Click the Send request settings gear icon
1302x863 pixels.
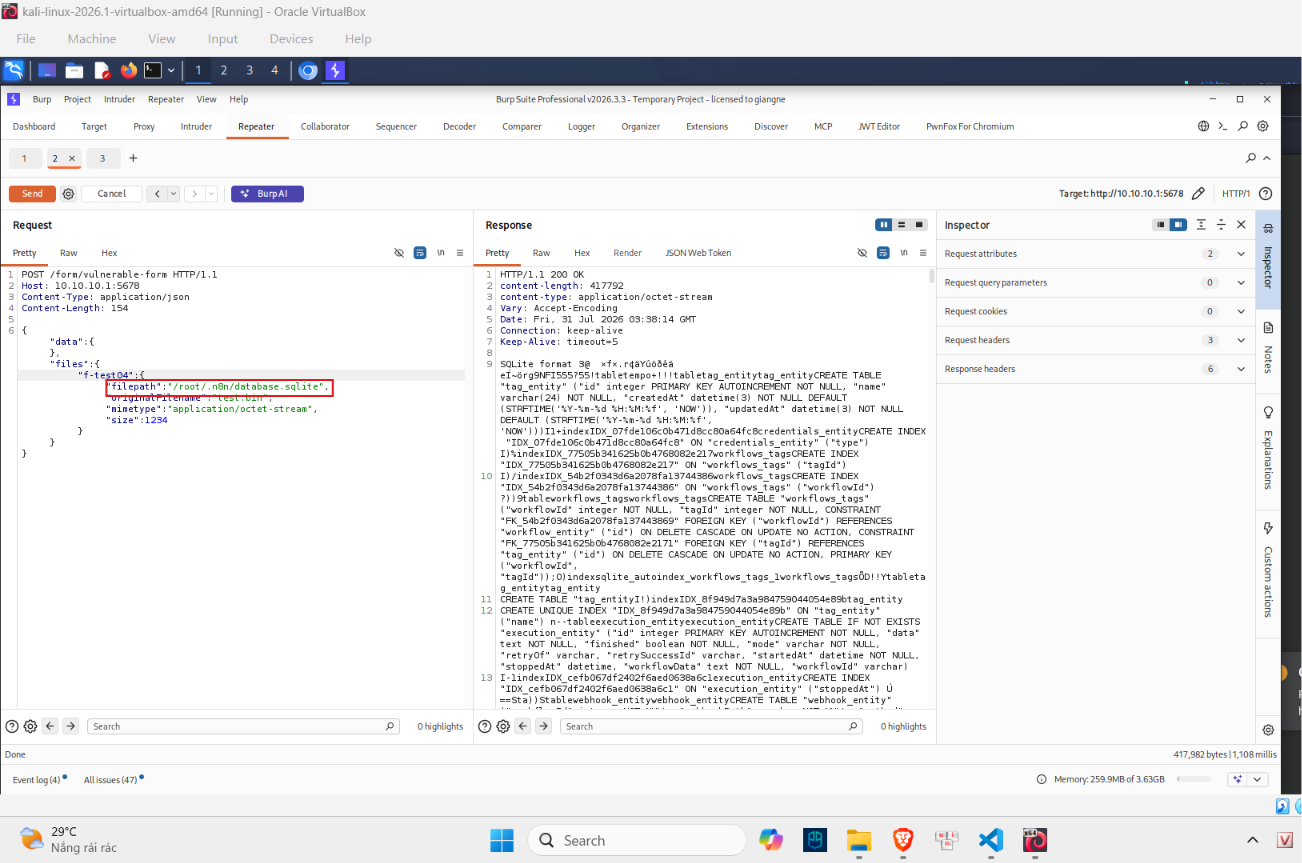click(x=69, y=194)
